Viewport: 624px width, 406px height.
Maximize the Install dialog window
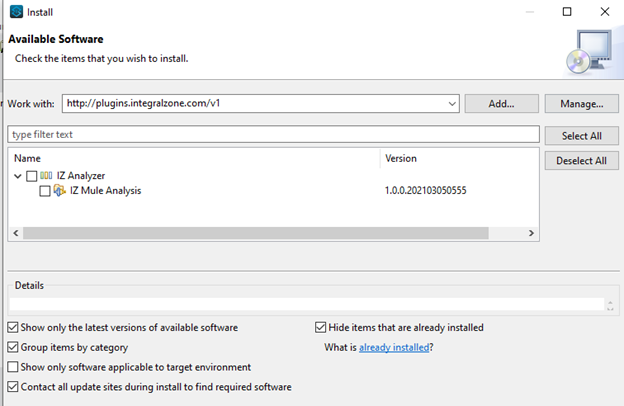pos(567,12)
